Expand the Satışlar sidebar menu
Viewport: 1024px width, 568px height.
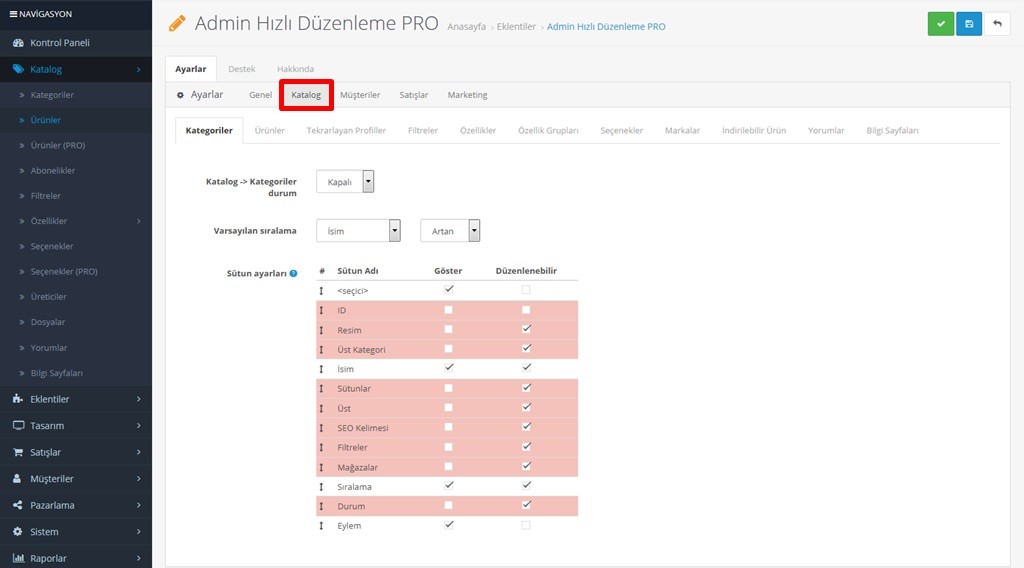click(x=138, y=452)
